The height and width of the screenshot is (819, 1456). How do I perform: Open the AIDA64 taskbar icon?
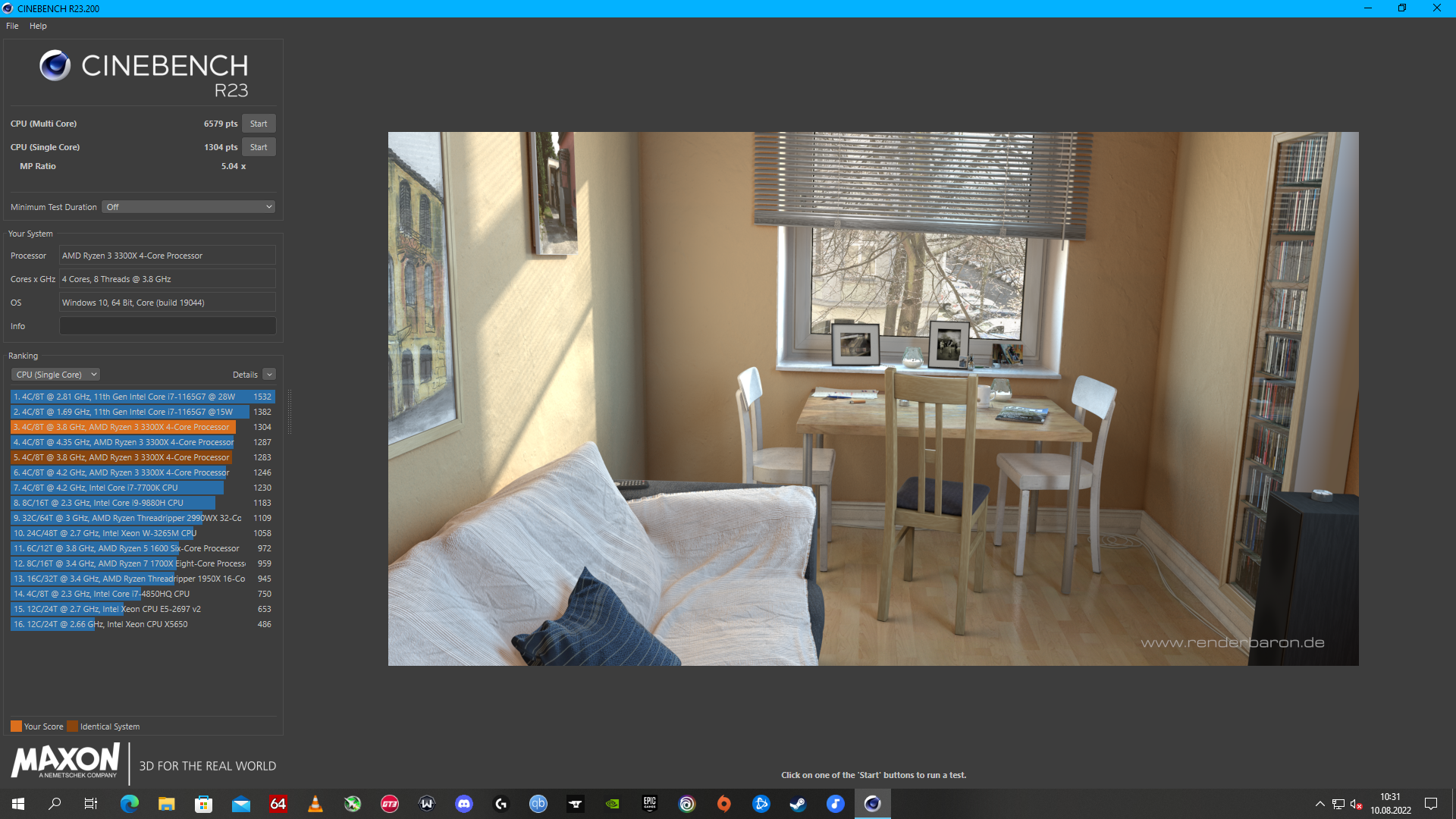pos(278,804)
